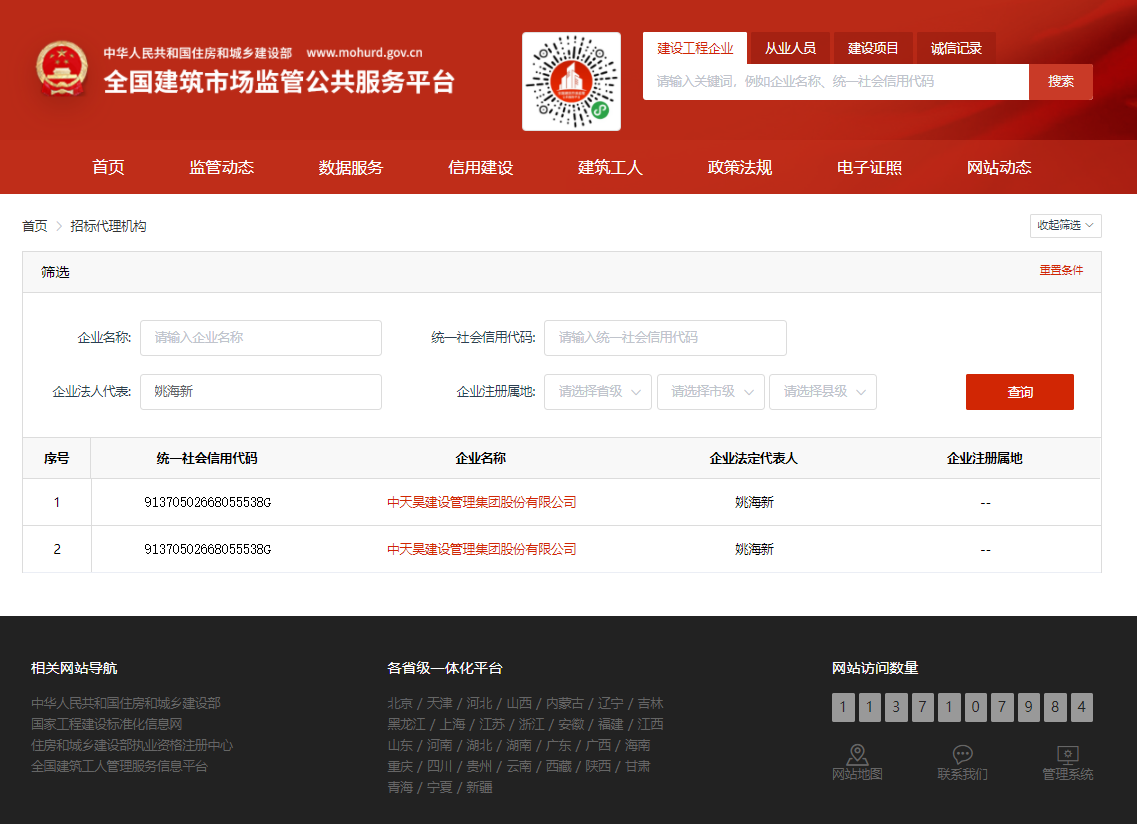Expand the 请选择省级 province dropdown
Screen dimensions: 1137x824
click(x=598, y=392)
